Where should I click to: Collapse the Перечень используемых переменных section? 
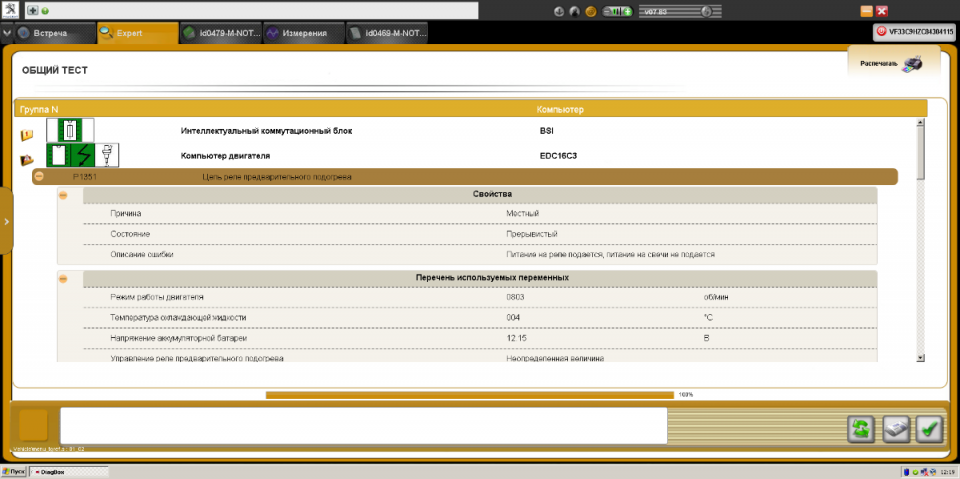[63, 279]
